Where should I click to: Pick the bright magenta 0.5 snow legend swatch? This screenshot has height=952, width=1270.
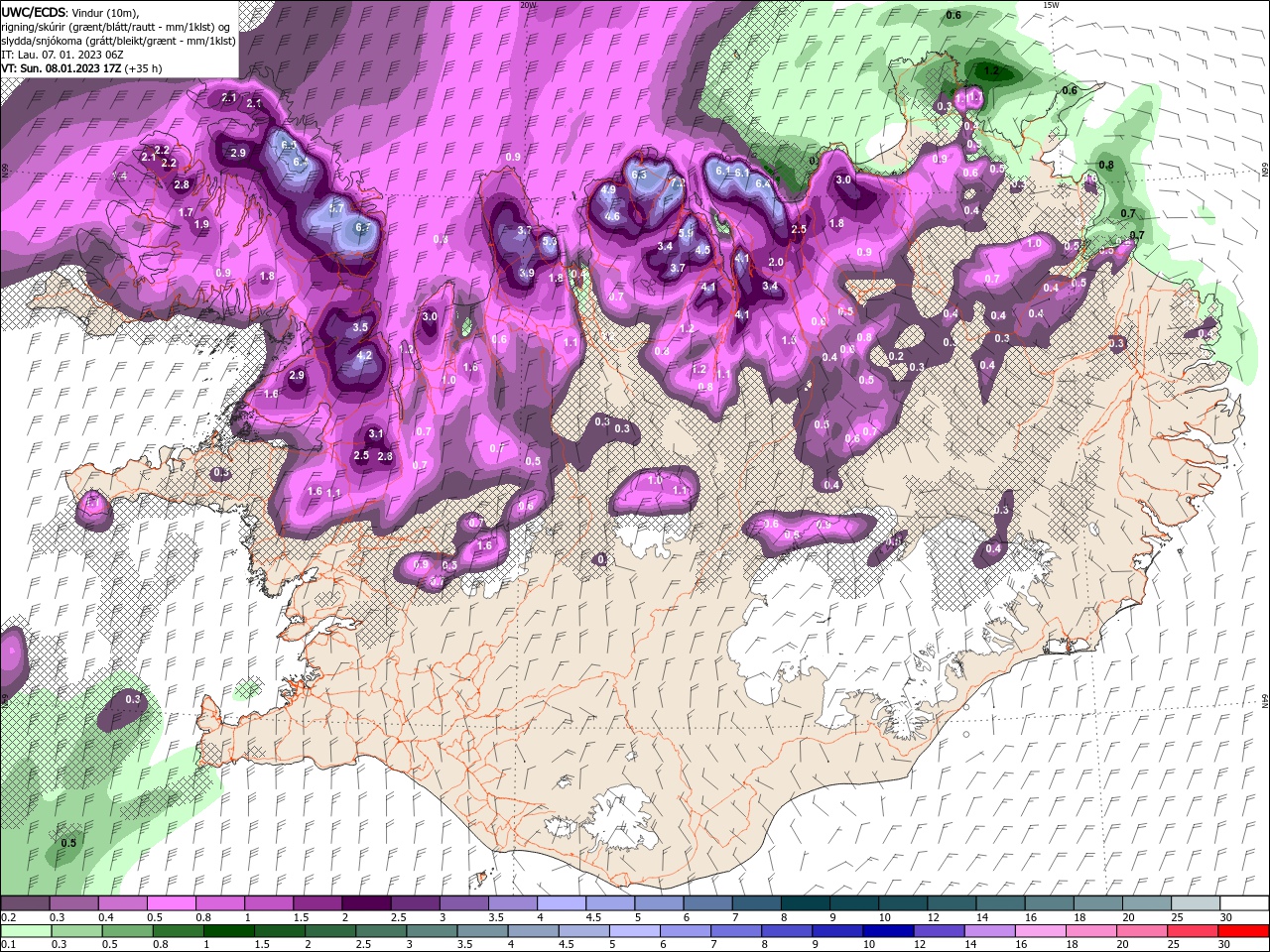[172, 903]
